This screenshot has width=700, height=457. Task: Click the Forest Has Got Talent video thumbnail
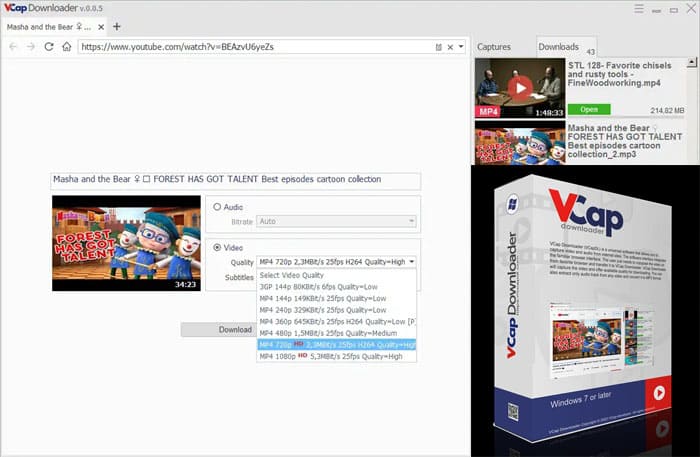pos(126,243)
